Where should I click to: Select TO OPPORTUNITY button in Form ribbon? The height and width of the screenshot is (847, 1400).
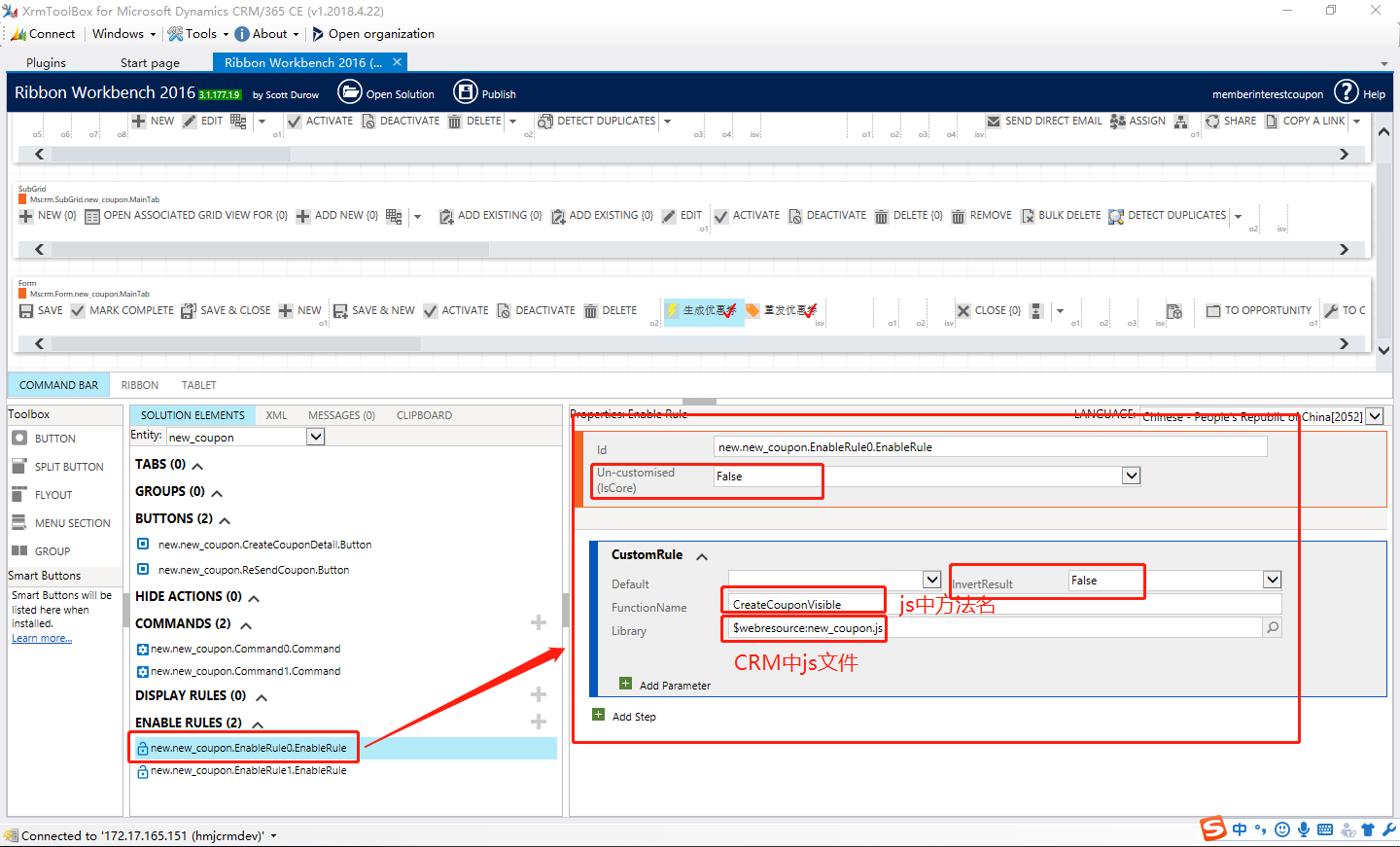tap(1259, 311)
